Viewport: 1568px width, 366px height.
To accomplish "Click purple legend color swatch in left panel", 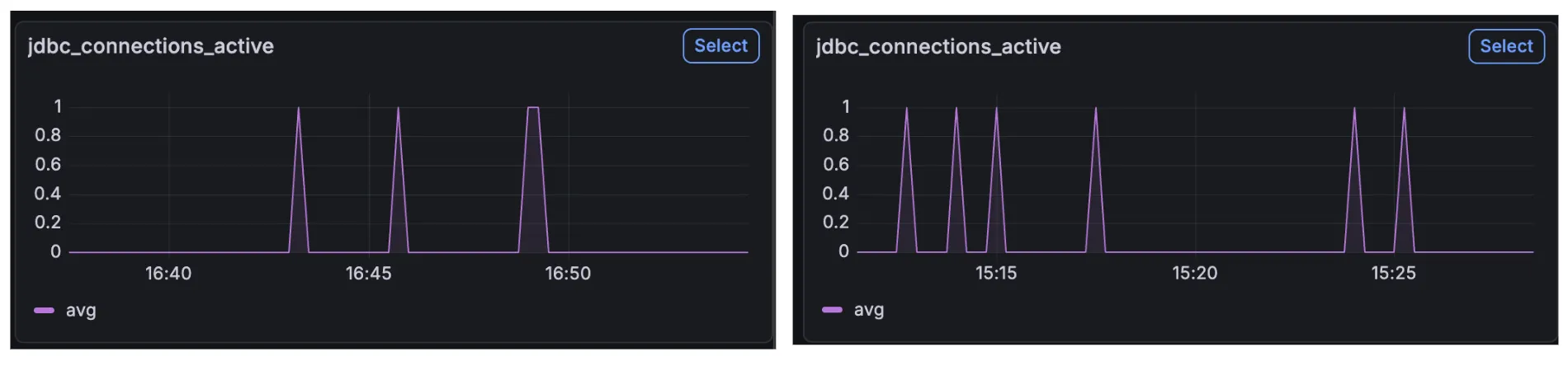I will (x=44, y=311).
